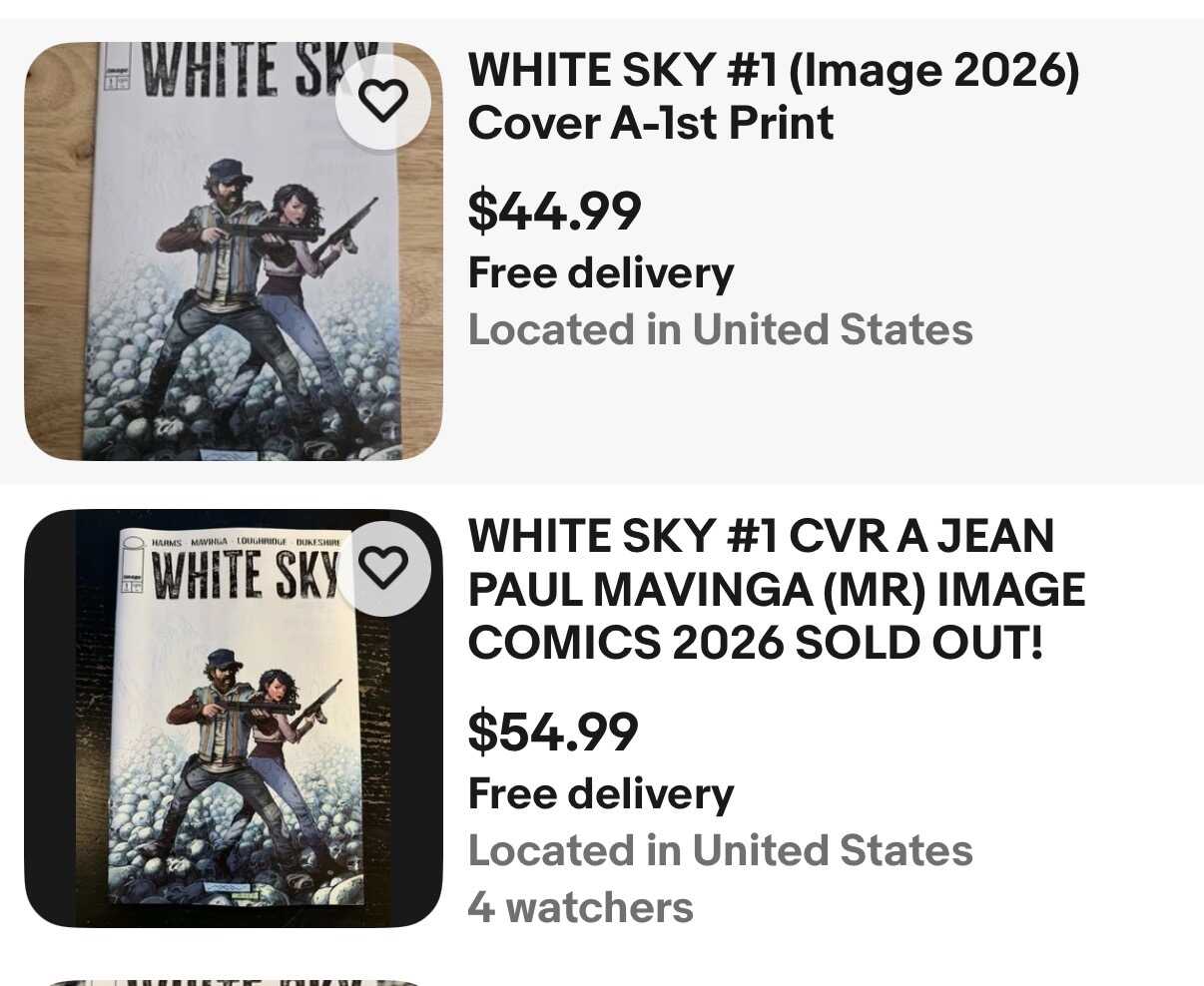Screen dimensions: 1204x986
Task: Click the creator credits line on second cover
Action: (246, 541)
